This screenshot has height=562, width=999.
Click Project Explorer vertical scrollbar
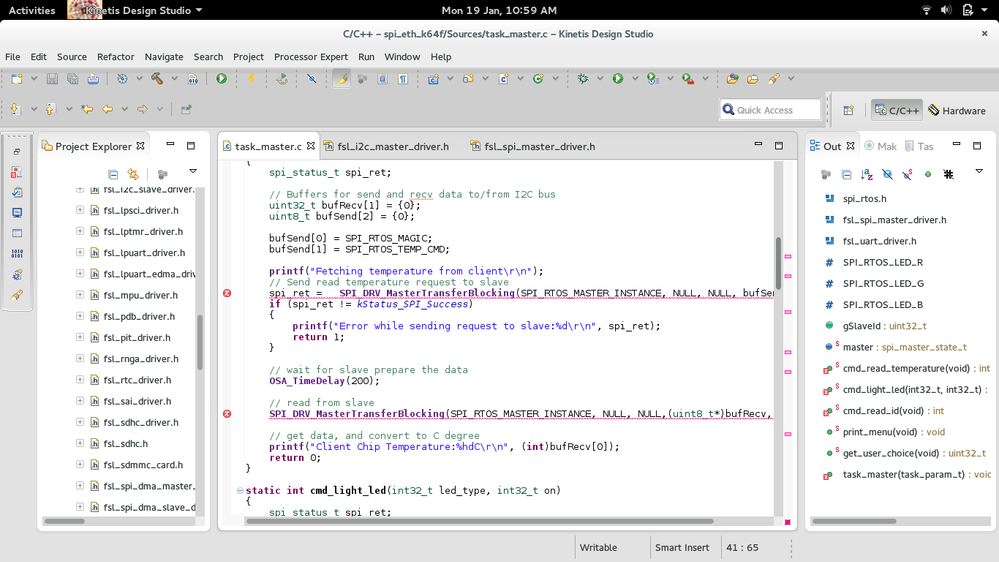(x=199, y=343)
